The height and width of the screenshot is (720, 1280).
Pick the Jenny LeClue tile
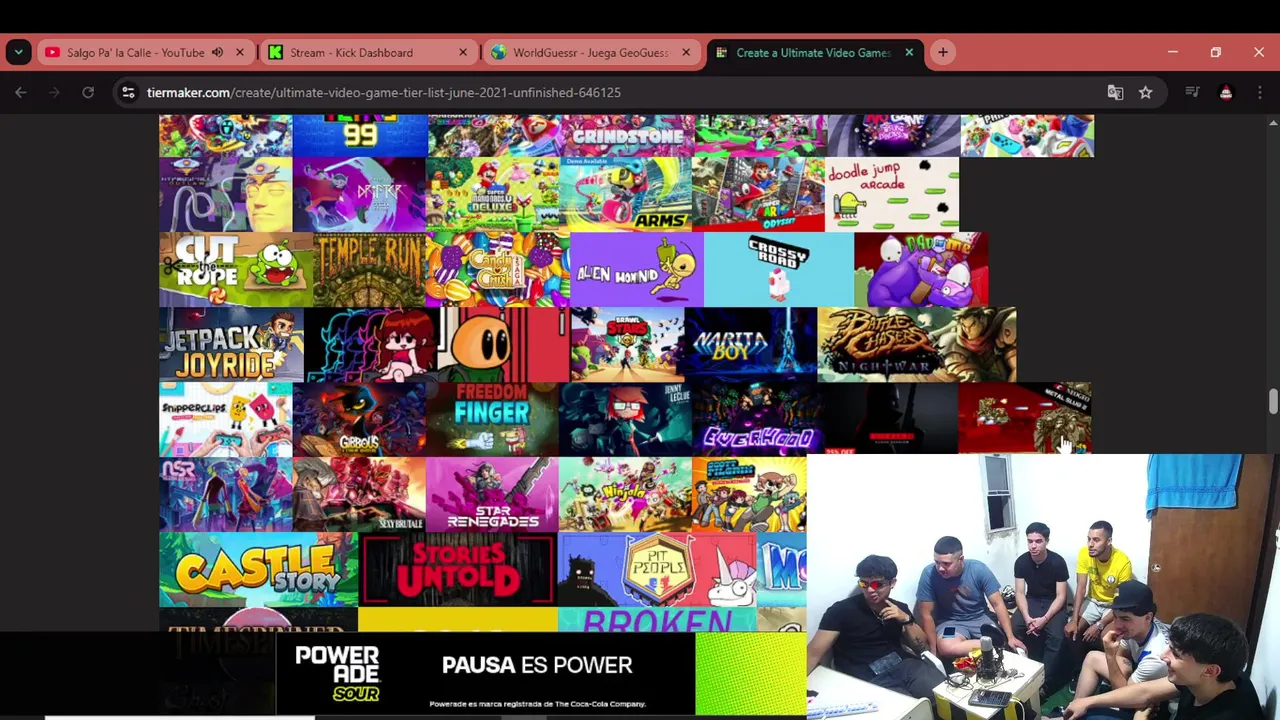(x=625, y=419)
